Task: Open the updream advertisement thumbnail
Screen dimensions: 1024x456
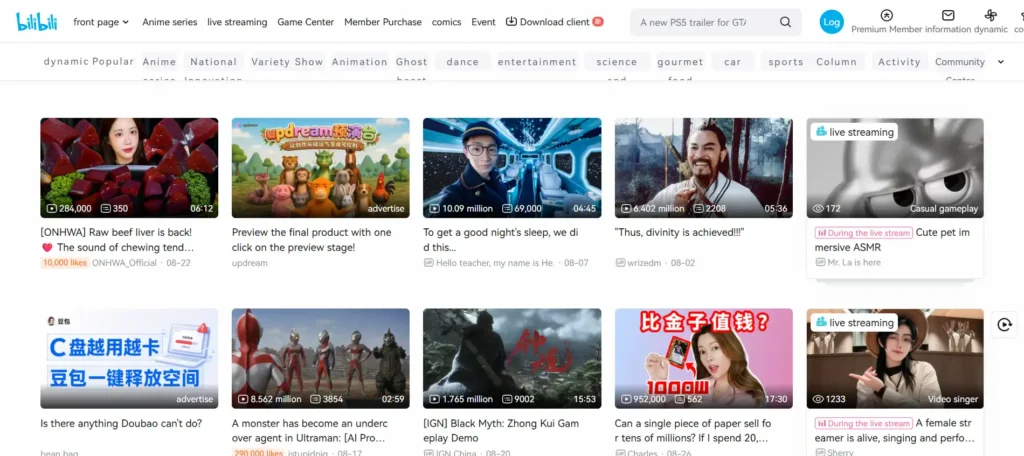Action: [321, 168]
